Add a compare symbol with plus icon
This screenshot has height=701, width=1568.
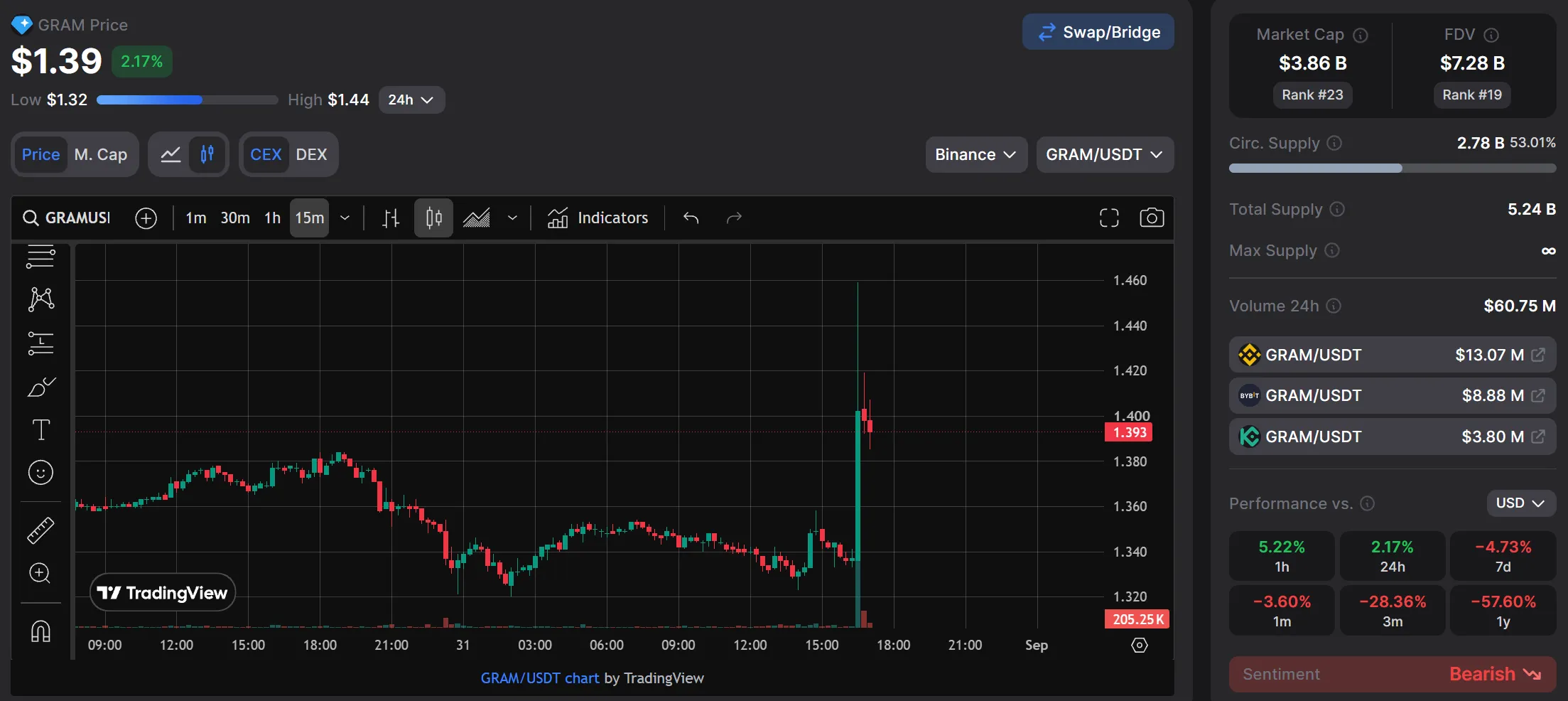[x=146, y=218]
